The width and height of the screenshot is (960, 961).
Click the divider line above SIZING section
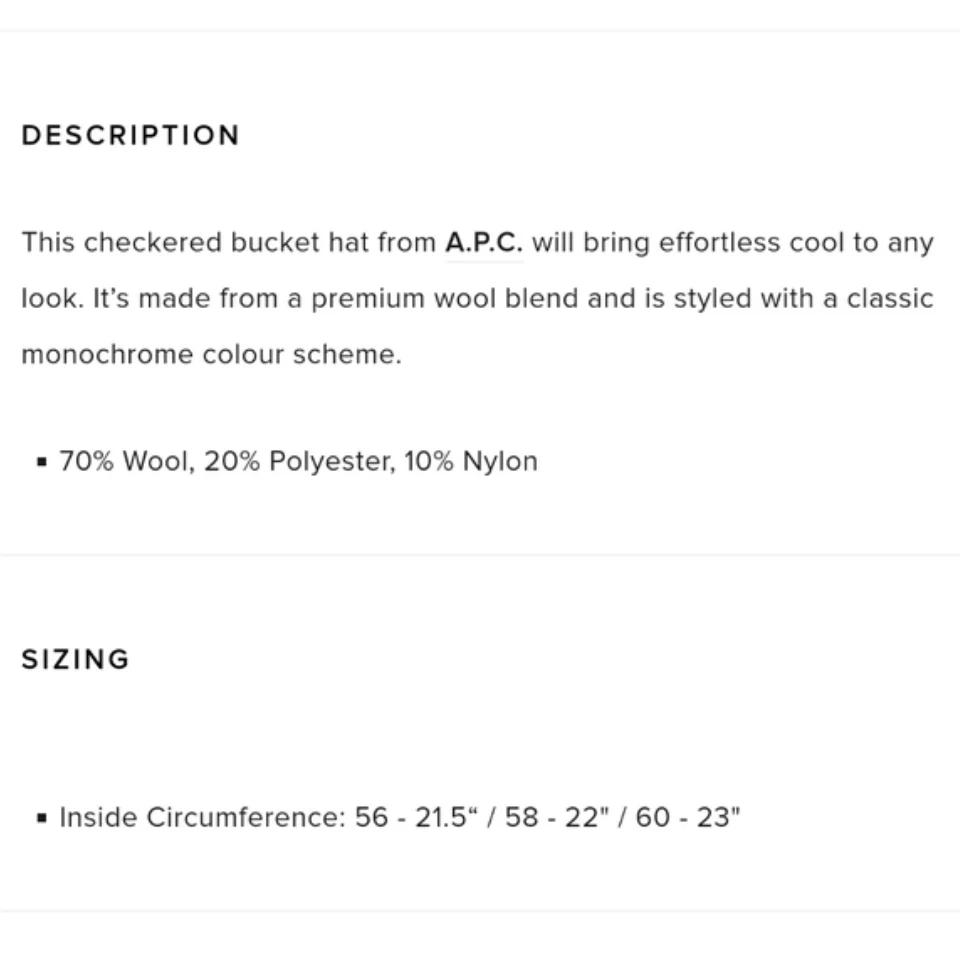click(x=480, y=554)
